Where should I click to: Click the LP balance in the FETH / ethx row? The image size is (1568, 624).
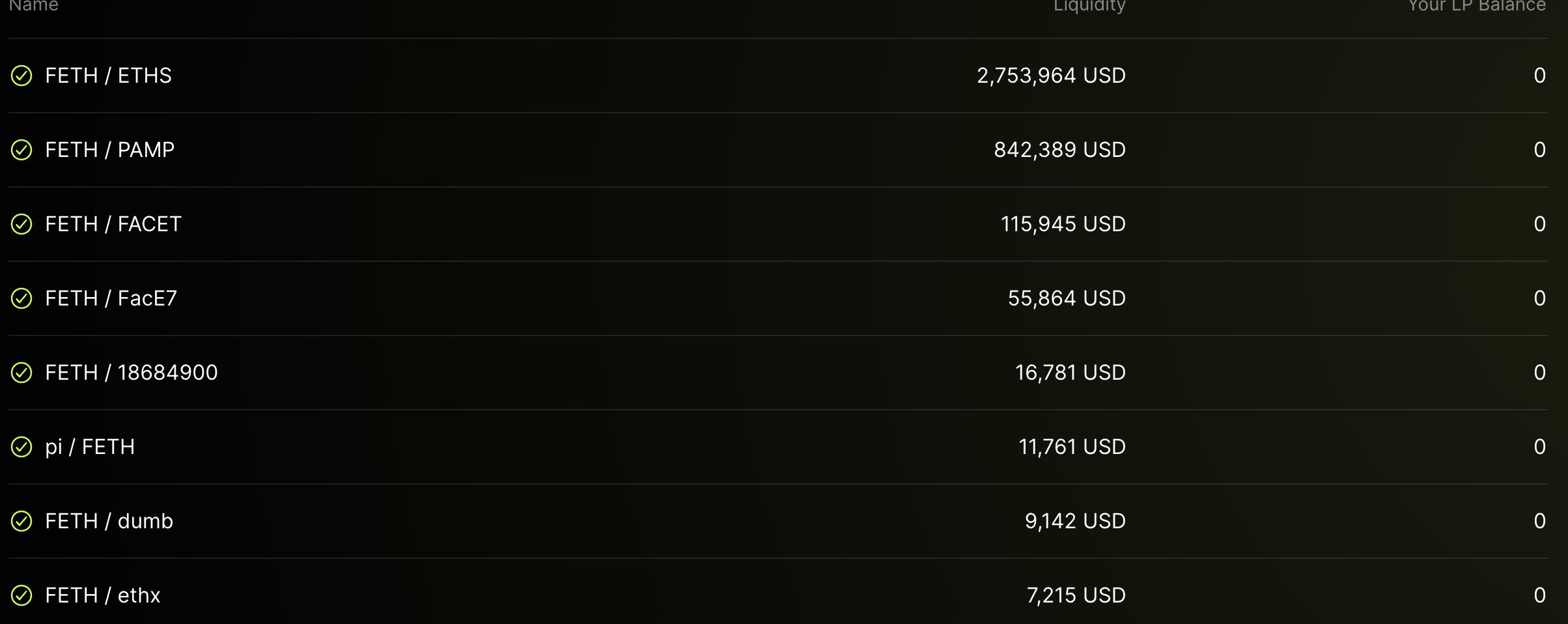1539,596
